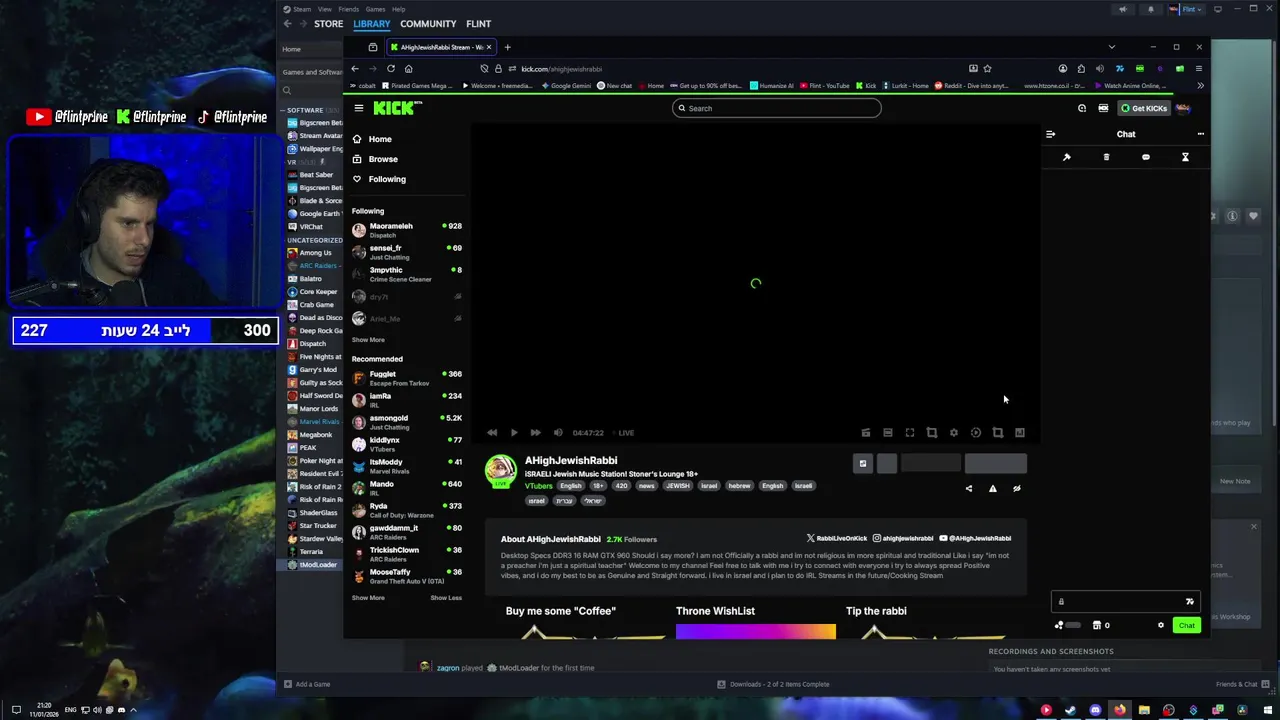Open the chat shop icon with 0
The height and width of the screenshot is (720, 1280).
(x=1101, y=626)
